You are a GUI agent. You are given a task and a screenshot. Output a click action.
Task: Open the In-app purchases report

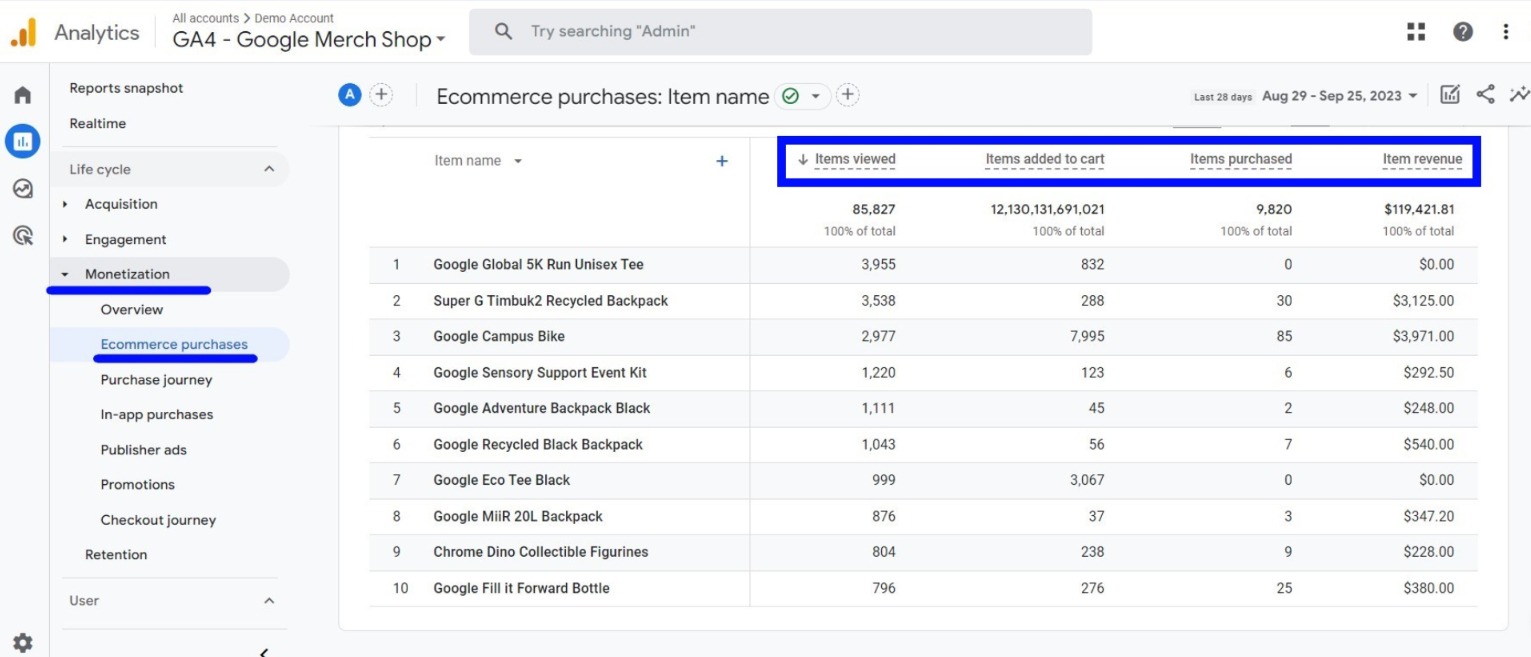click(157, 415)
